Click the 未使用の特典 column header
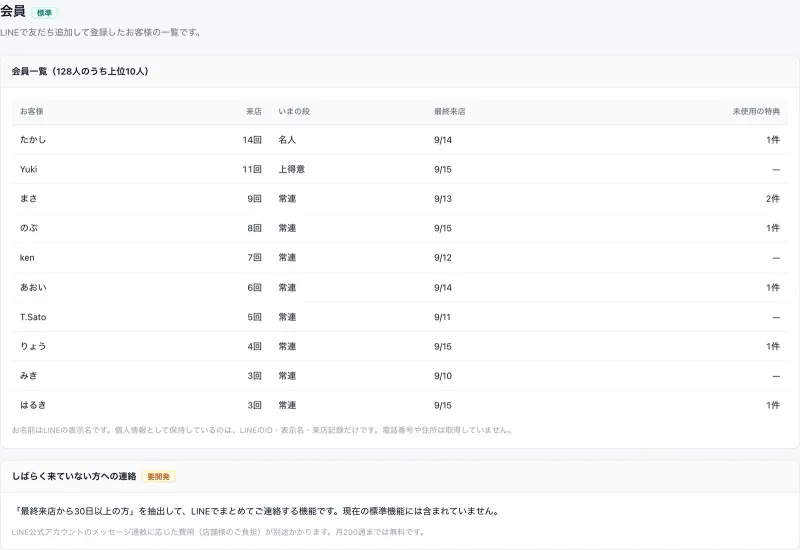The height and width of the screenshot is (550, 800). 756,111
